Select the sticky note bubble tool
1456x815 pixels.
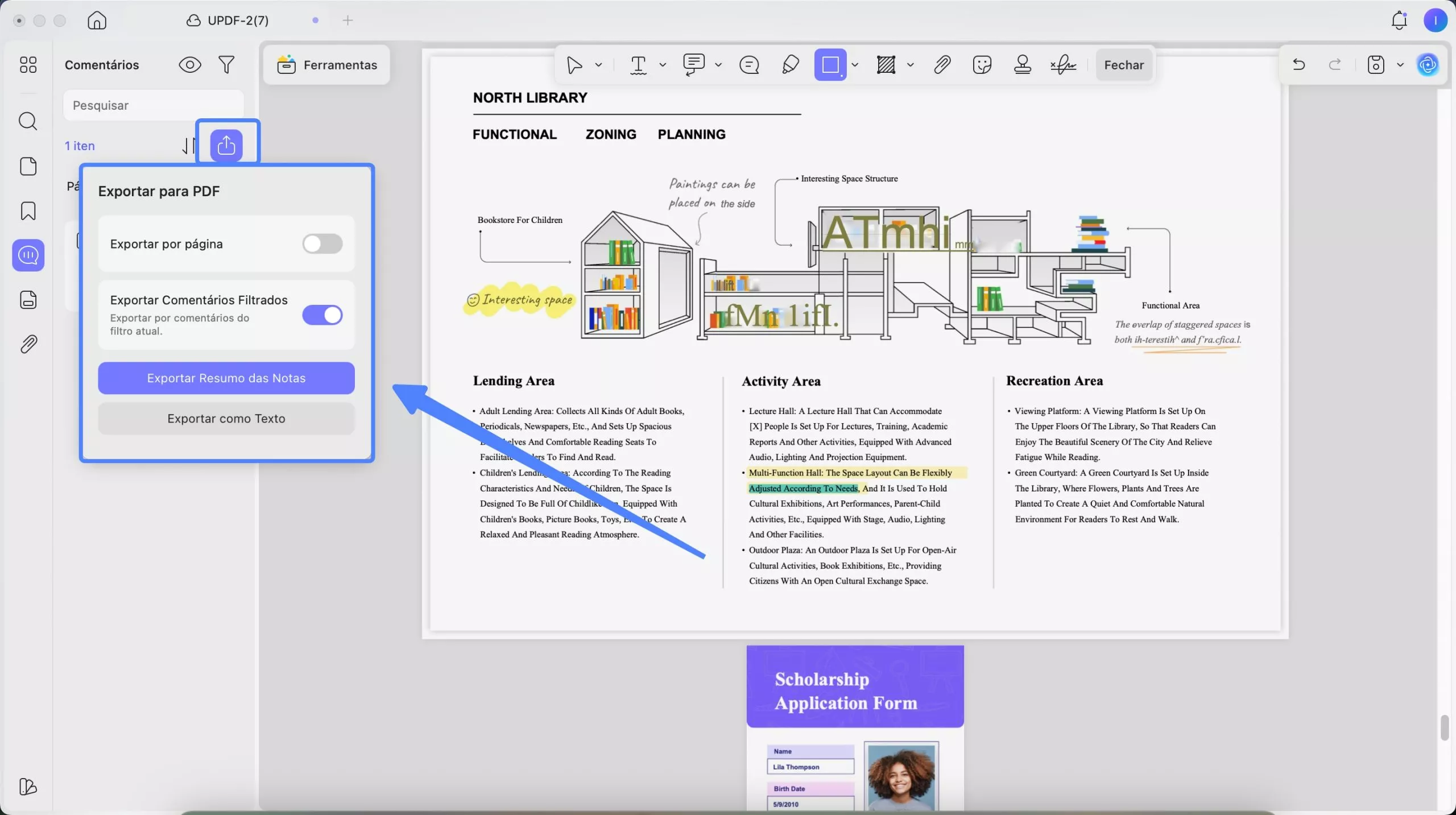(749, 65)
